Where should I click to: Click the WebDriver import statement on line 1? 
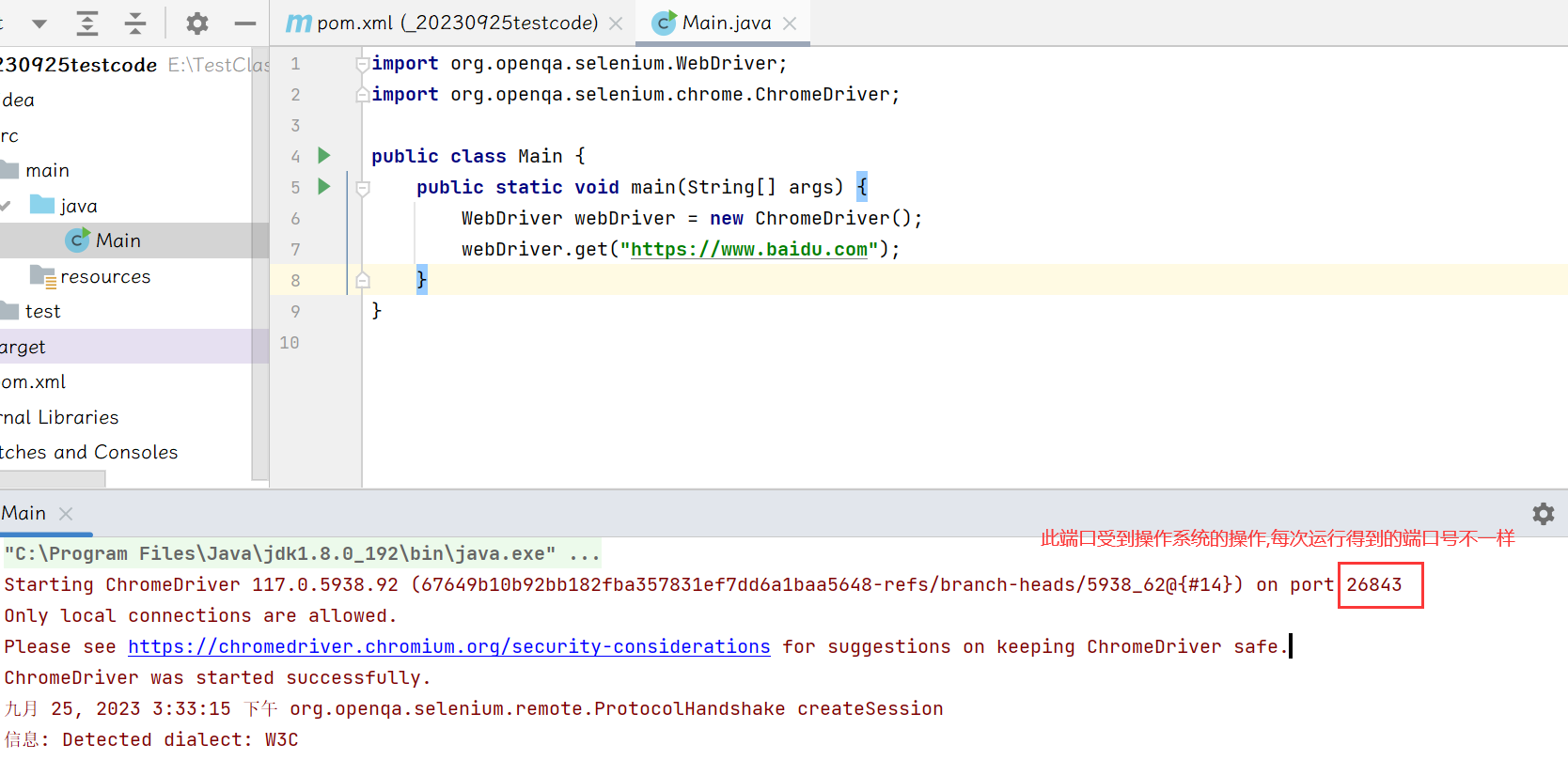pos(579,63)
